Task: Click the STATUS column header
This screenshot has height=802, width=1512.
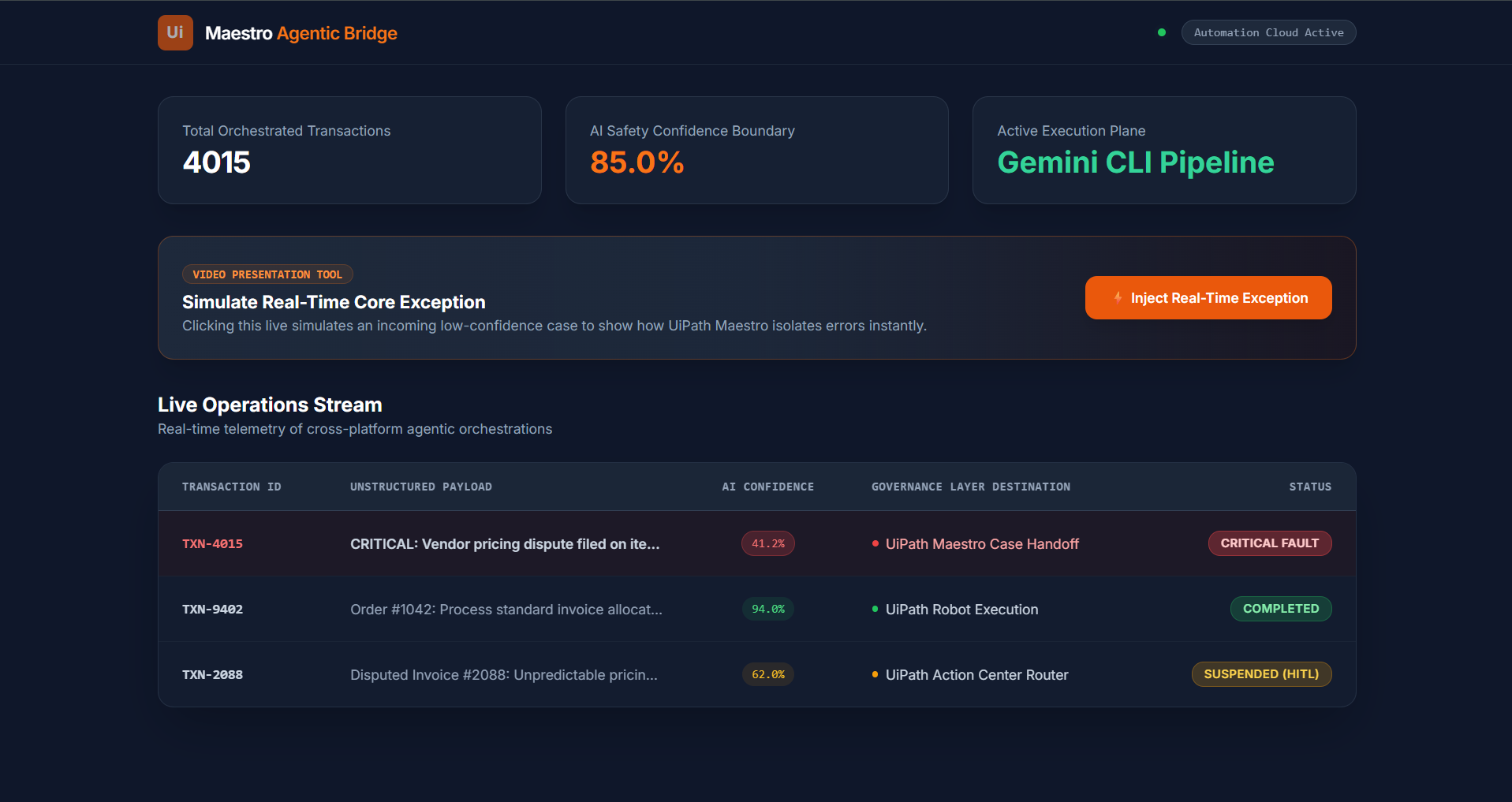Action: 1310,487
